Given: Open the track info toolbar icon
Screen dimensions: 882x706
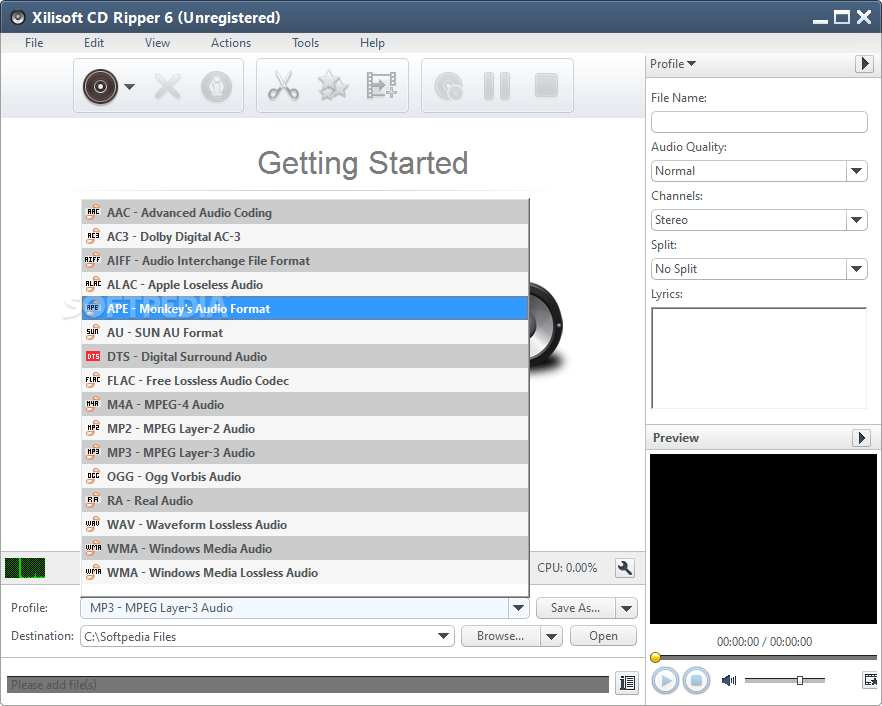Looking at the screenshot, I should coord(217,87).
